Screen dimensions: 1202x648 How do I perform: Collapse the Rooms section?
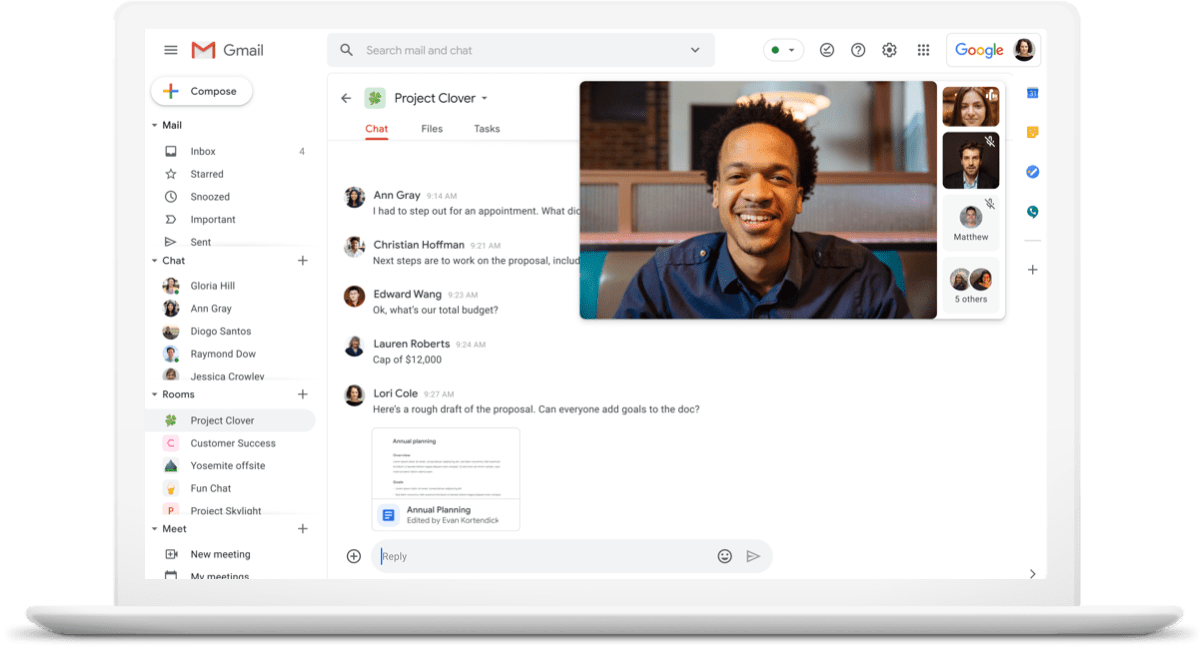[x=154, y=394]
